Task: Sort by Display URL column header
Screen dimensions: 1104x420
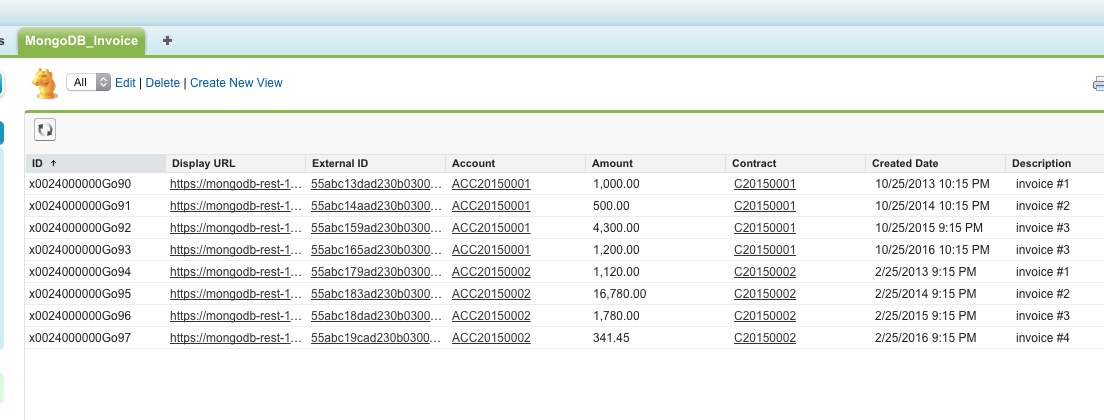Action: point(235,163)
